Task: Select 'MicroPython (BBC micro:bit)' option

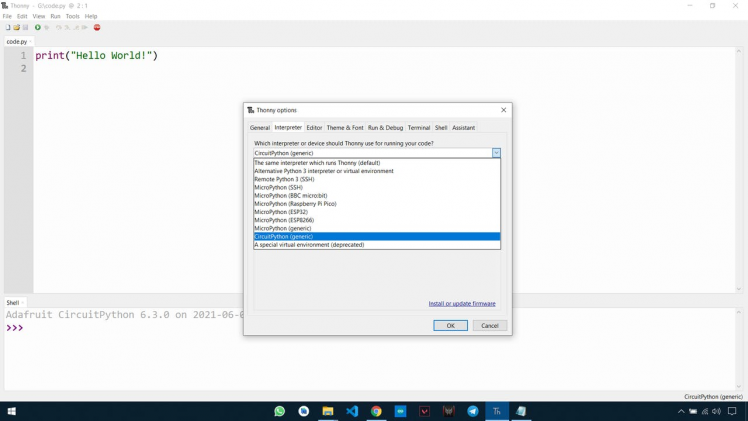Action: coord(377,195)
